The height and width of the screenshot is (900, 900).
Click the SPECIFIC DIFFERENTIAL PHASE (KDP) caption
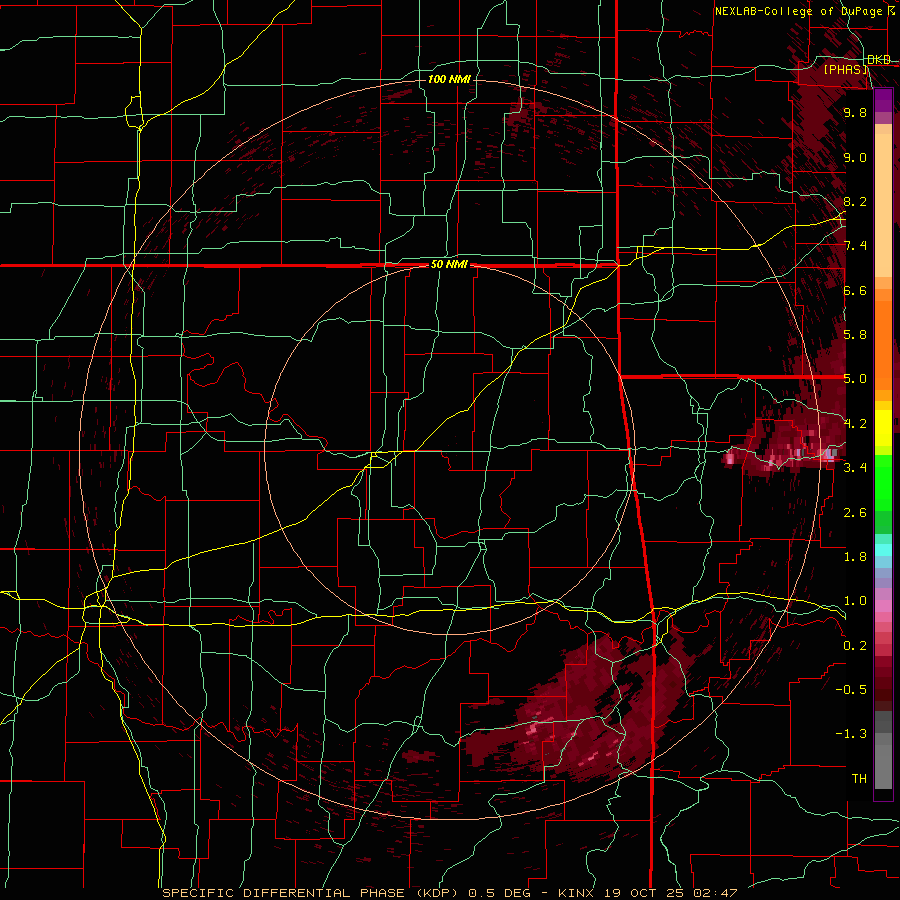click(x=311, y=893)
